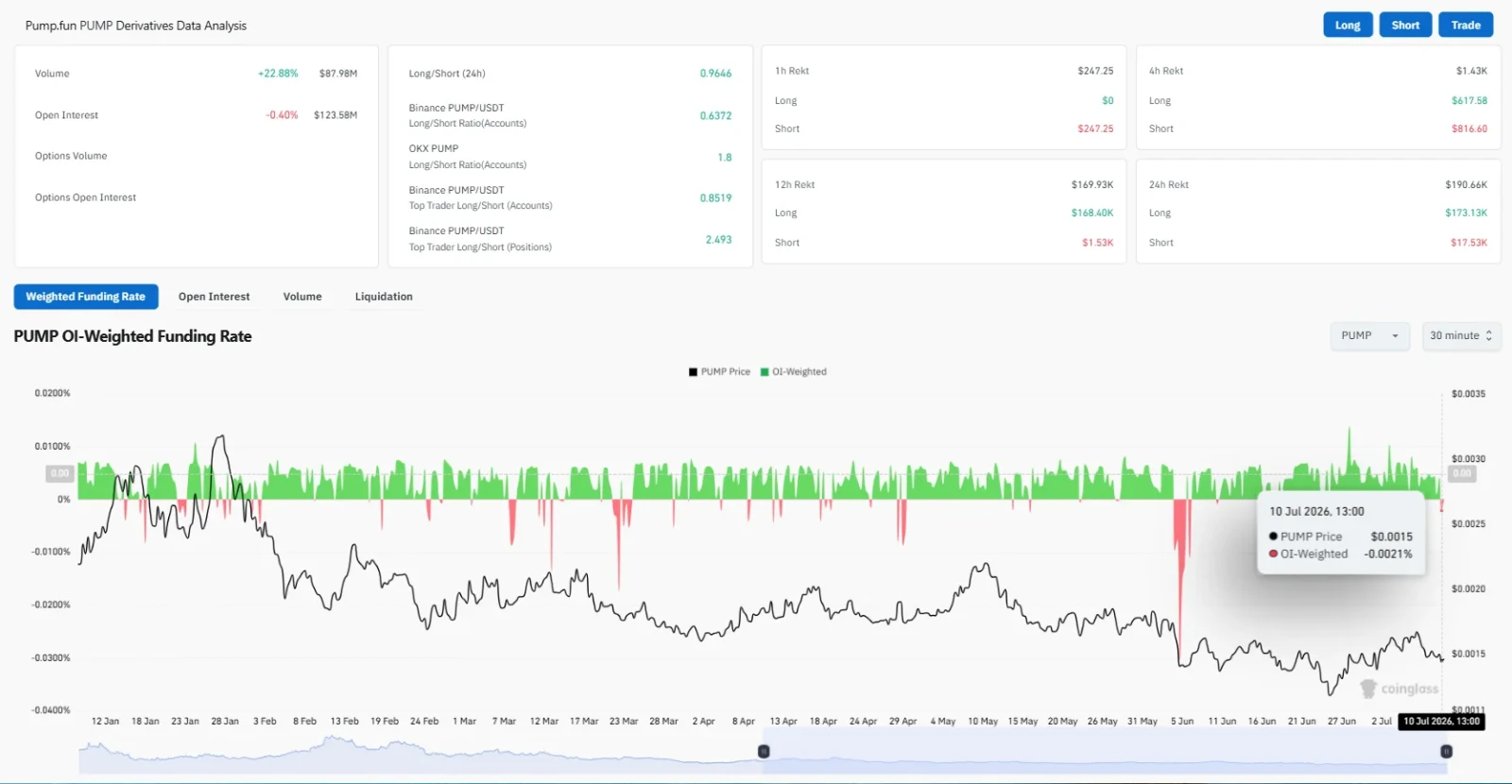Click the +22.88% volume change
Viewport: 1512px width, 784px height.
278,74
